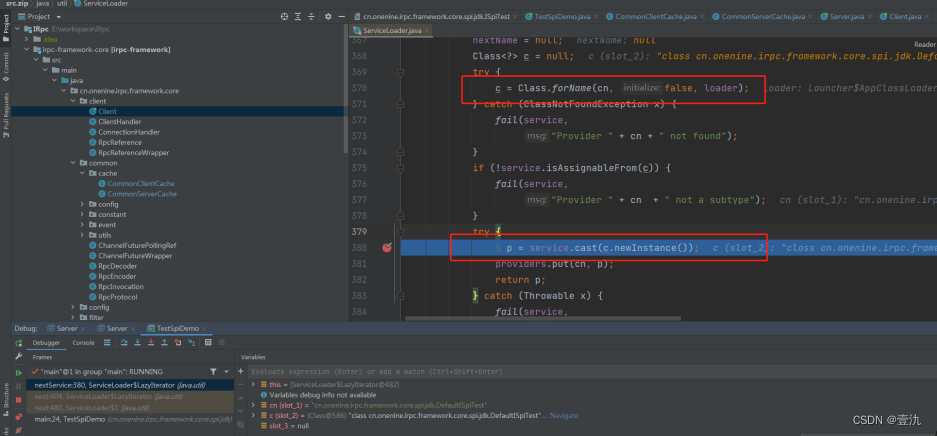Expand 'this' variable in Variables pane
This screenshot has width=937, height=436.
pyautogui.click(x=253, y=384)
